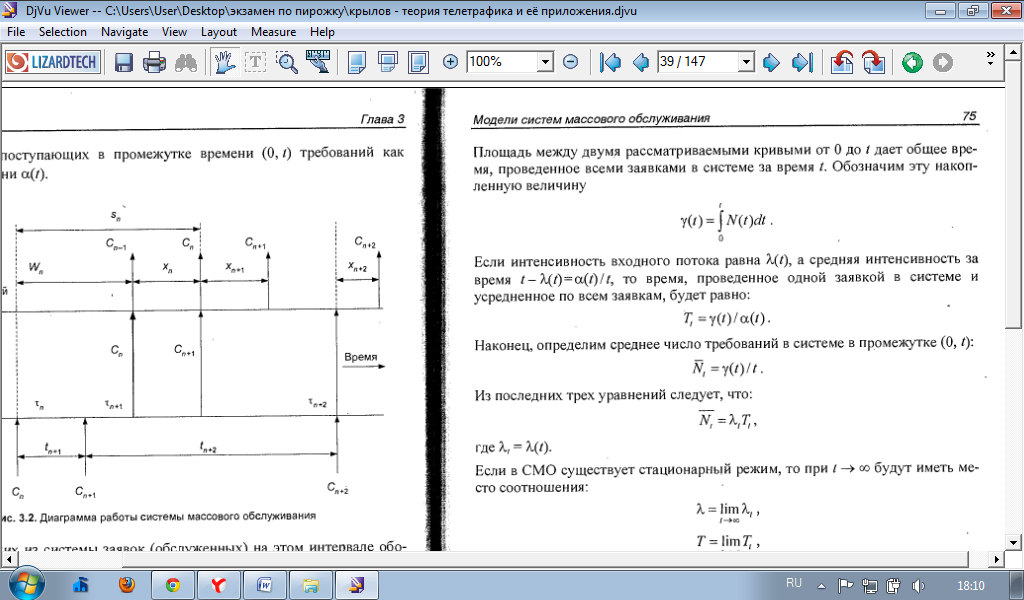Open the Measure menu

tap(274, 32)
